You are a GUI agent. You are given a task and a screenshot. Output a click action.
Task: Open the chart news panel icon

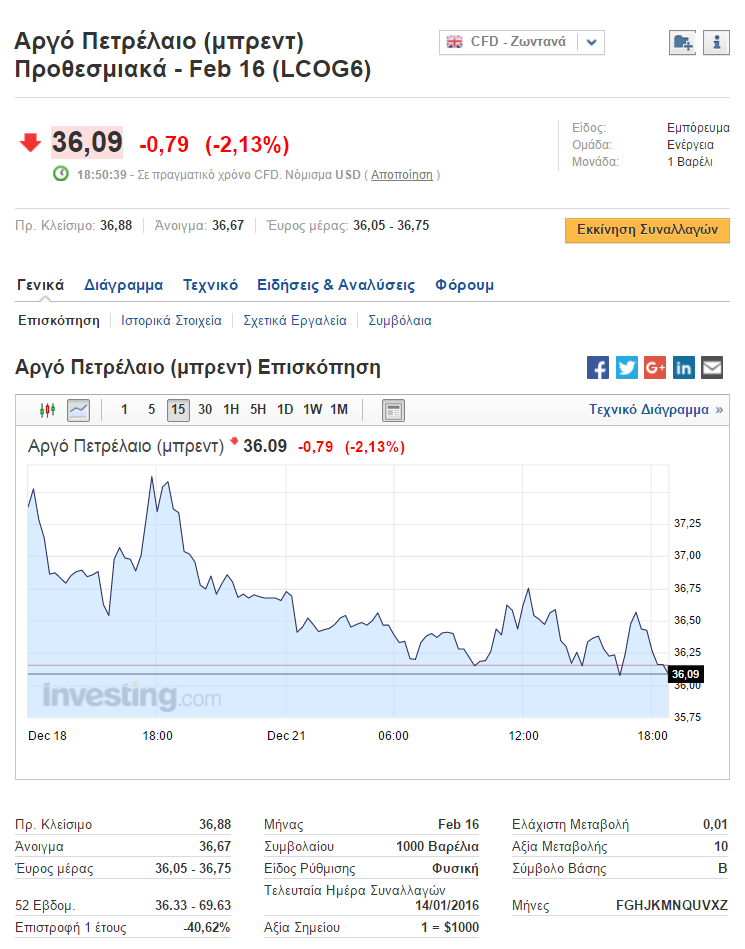pyautogui.click(x=393, y=410)
